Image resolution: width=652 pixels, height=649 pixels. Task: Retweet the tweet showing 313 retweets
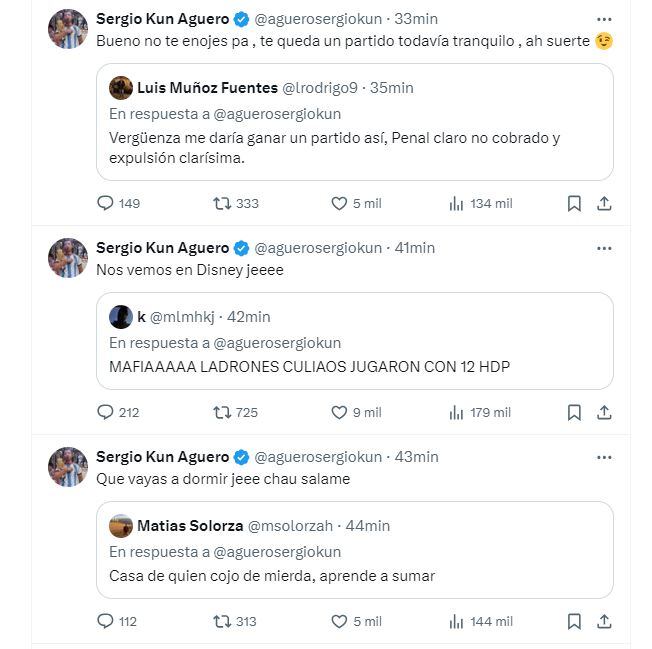point(223,621)
